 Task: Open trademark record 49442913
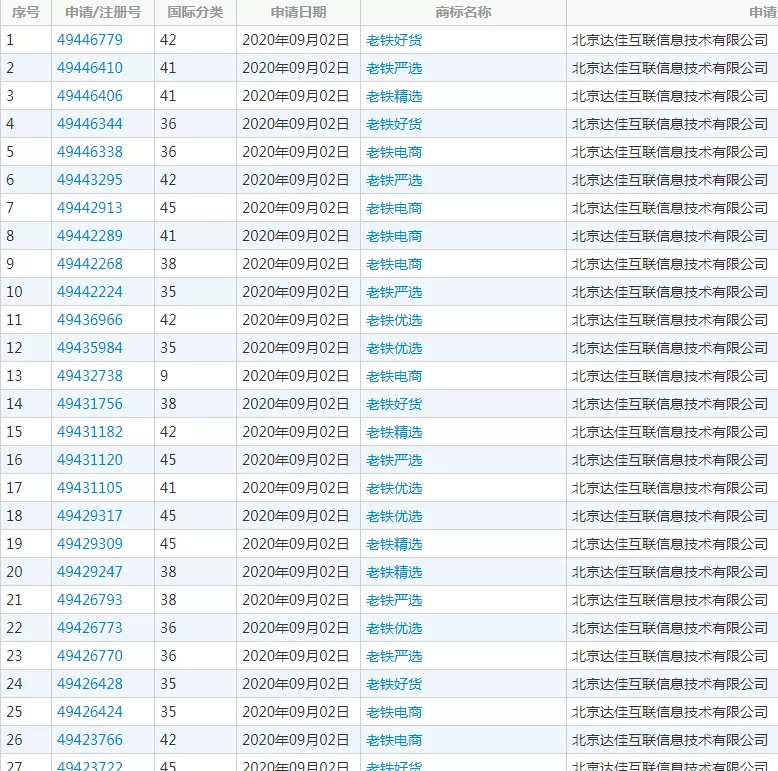pos(90,208)
